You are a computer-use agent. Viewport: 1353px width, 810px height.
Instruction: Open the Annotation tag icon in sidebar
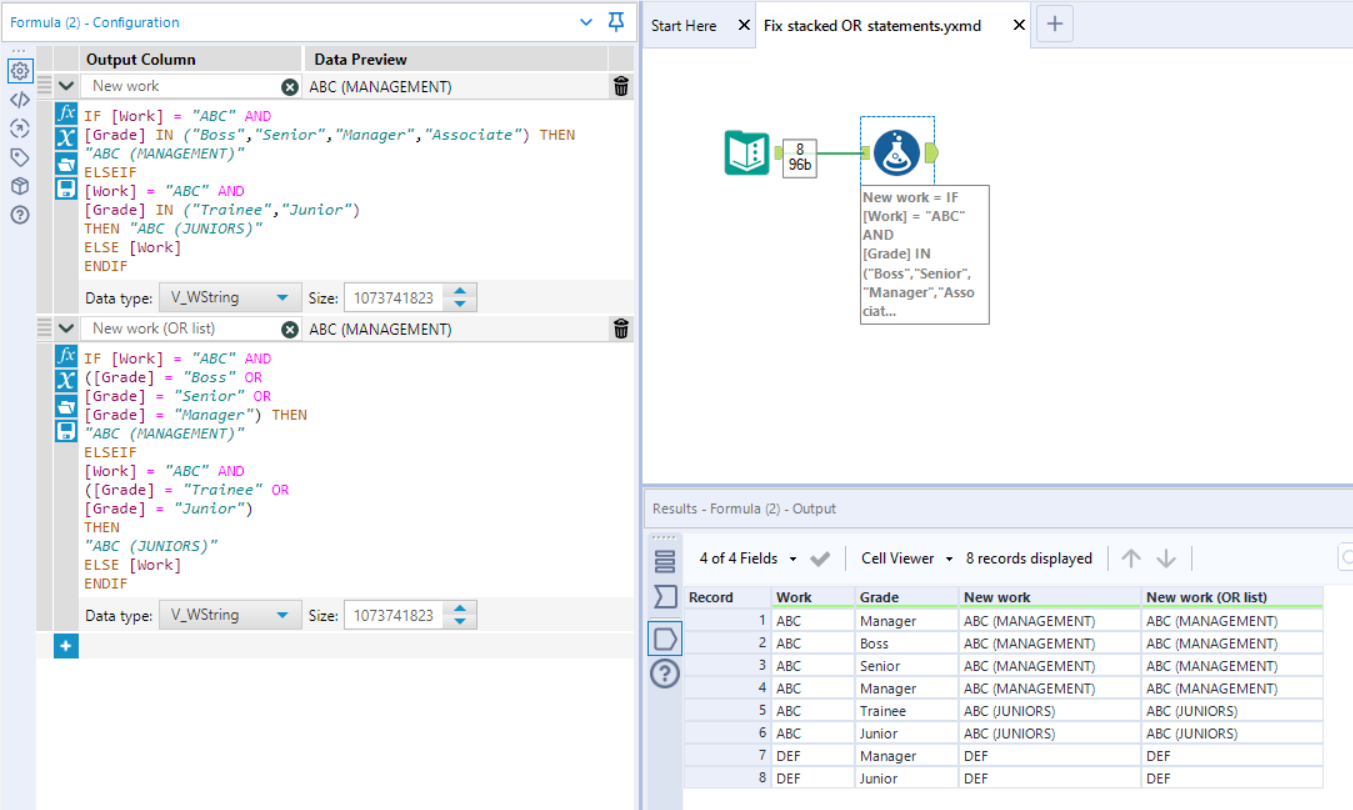tap(19, 157)
